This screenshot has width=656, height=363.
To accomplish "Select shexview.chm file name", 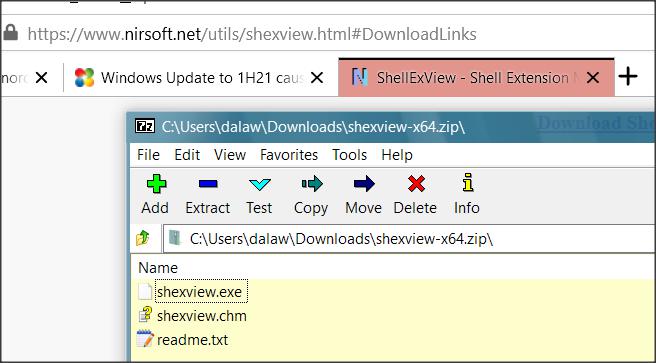I will pos(202,315).
